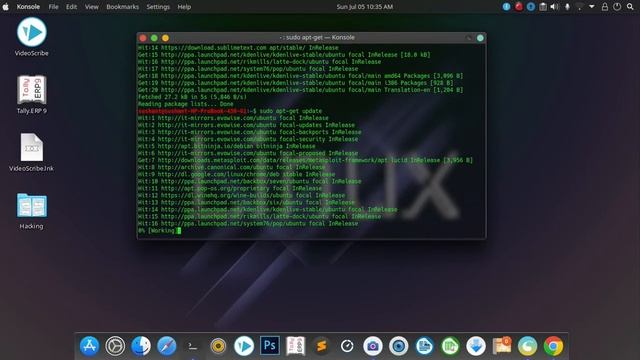The width and height of the screenshot is (640, 360).
Task: Open the Hacking folder on desktop
Action: tap(31, 211)
